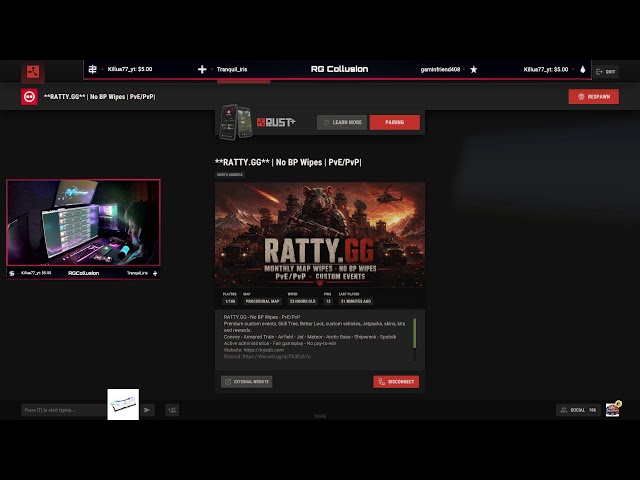Open the External Website button
This screenshot has width=640, height=480.
tap(247, 382)
